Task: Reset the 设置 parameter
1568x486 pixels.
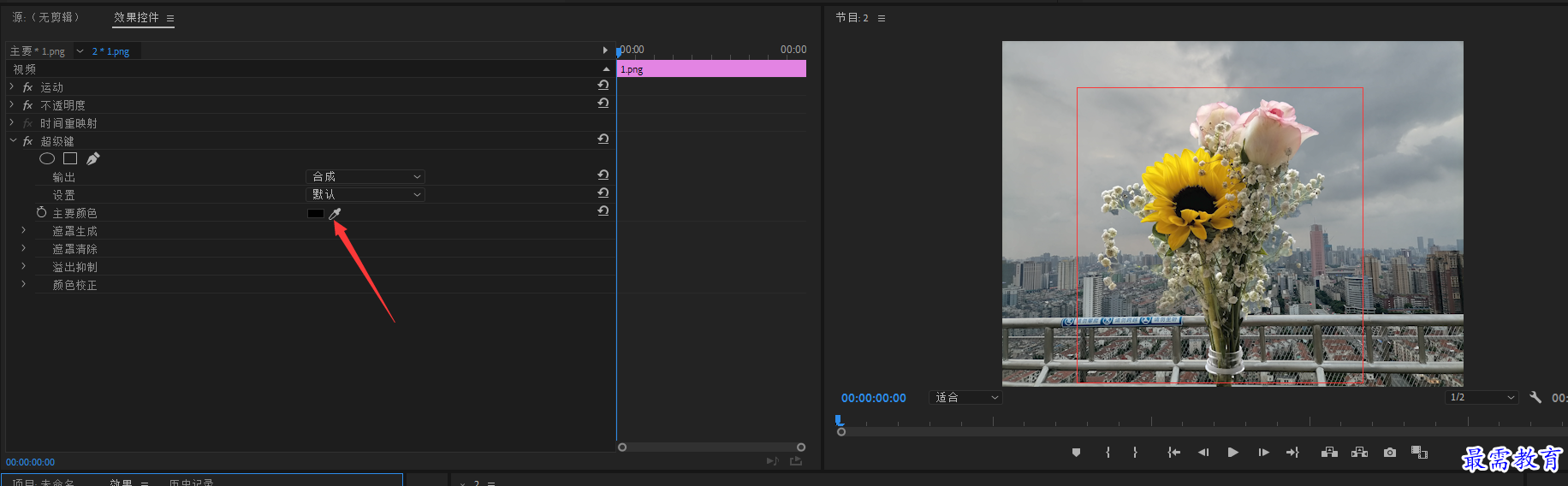Action: 603,193
